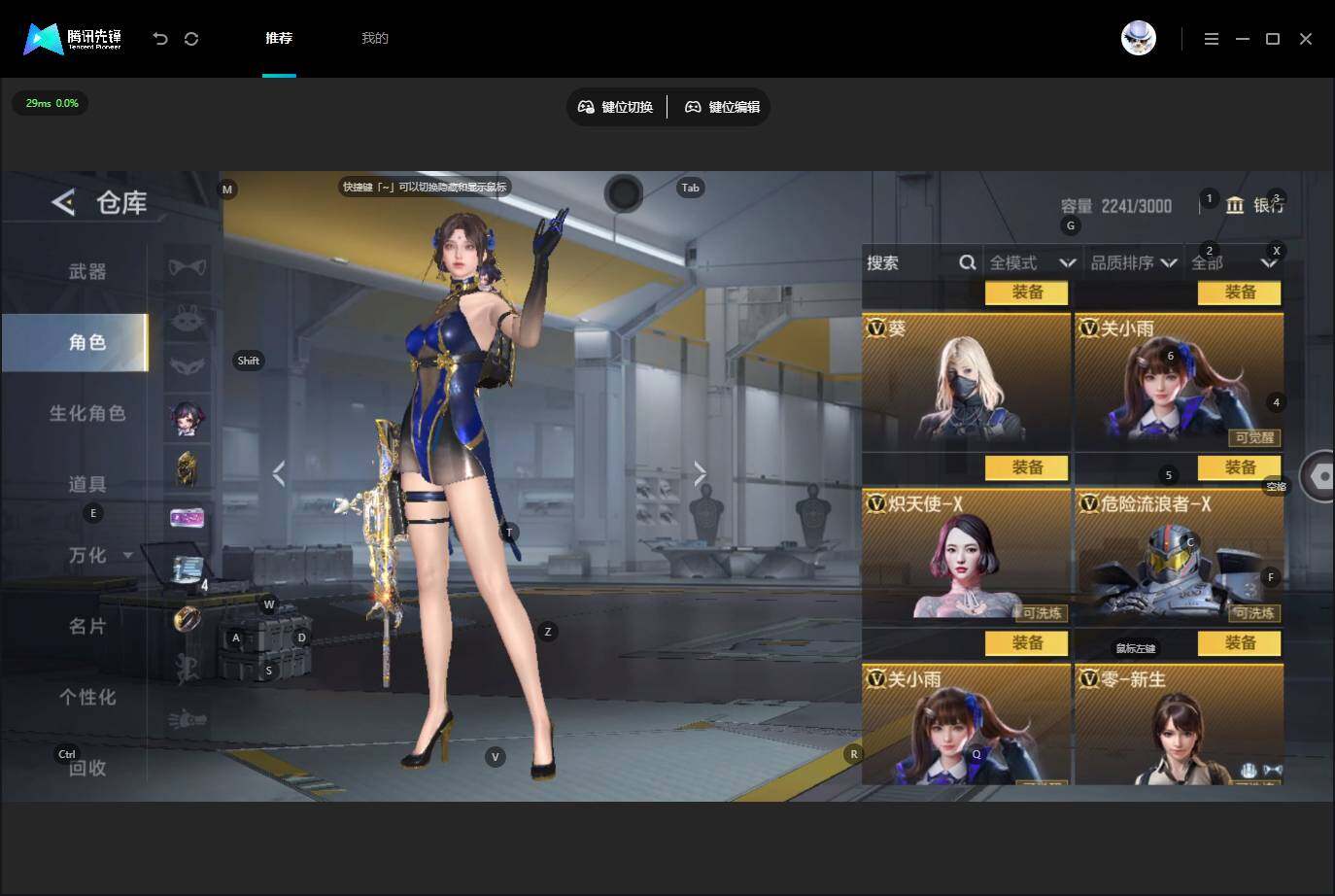Viewport: 1335px width, 896px height.
Task: Click 装备 below the 炽天使-X card
Action: pos(1027,642)
